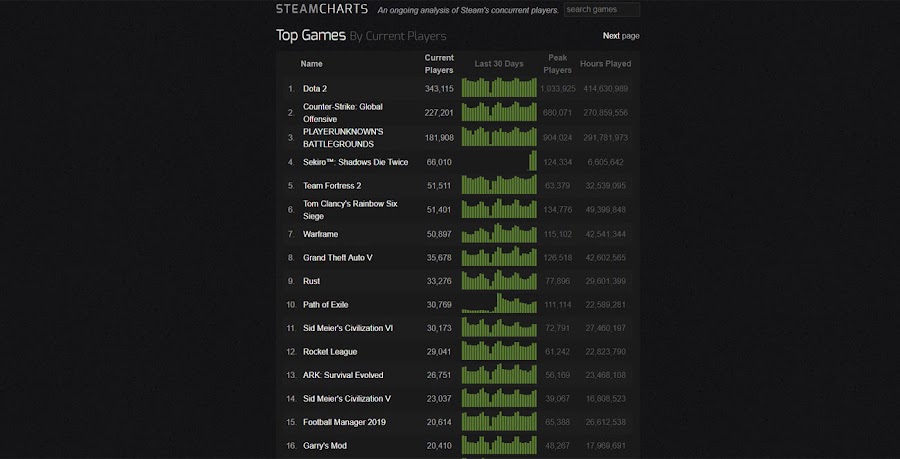This screenshot has width=900, height=459.
Task: Select Path of Exile value 30,769
Action: [439, 305]
